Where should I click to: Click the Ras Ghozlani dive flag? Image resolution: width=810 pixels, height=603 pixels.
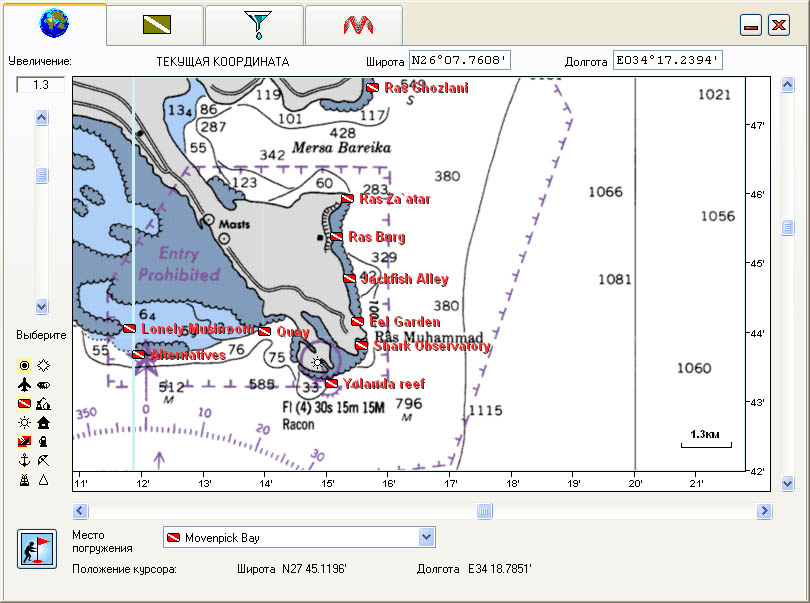372,87
